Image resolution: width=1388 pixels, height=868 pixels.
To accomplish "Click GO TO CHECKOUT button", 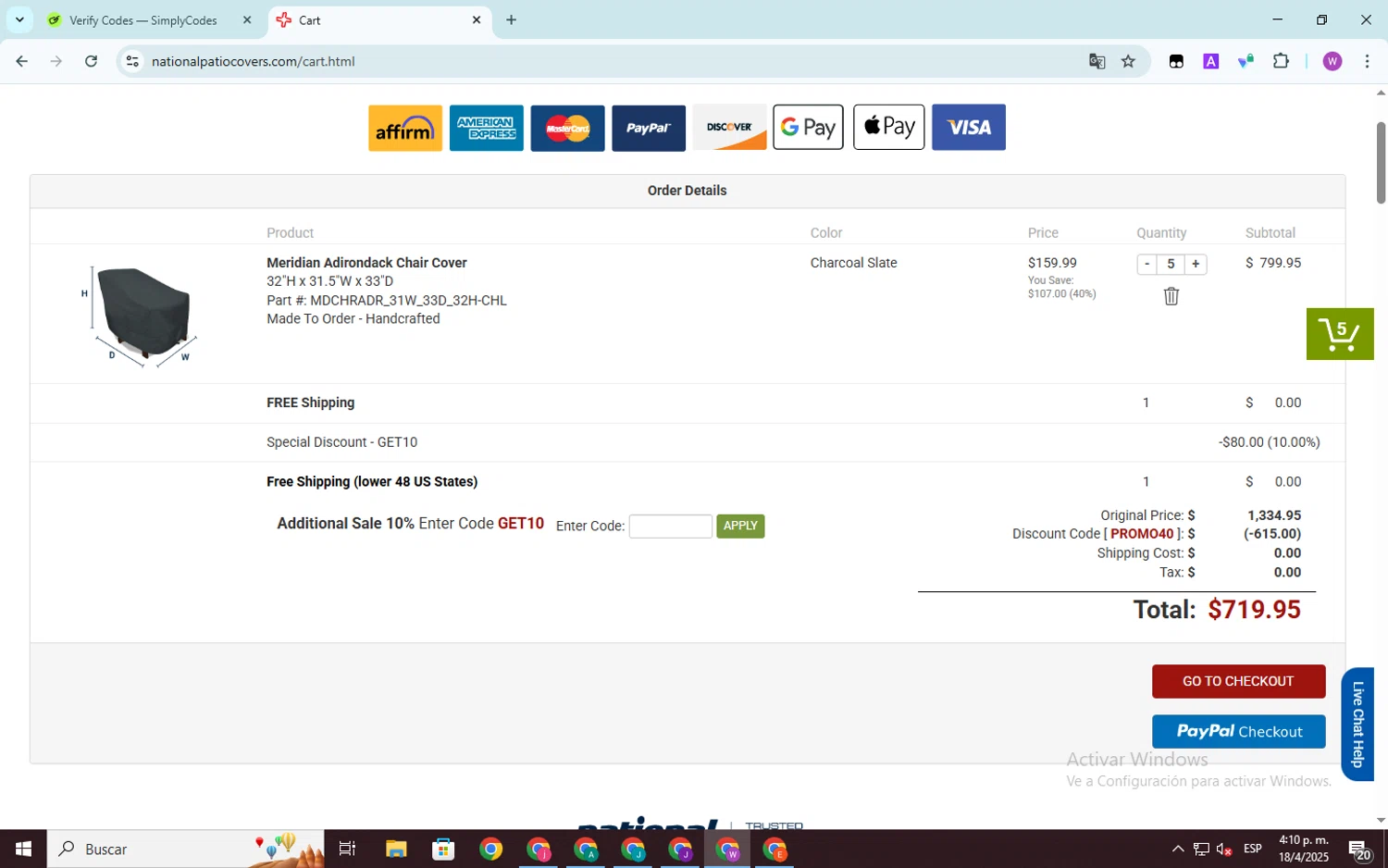I will pyautogui.click(x=1238, y=681).
